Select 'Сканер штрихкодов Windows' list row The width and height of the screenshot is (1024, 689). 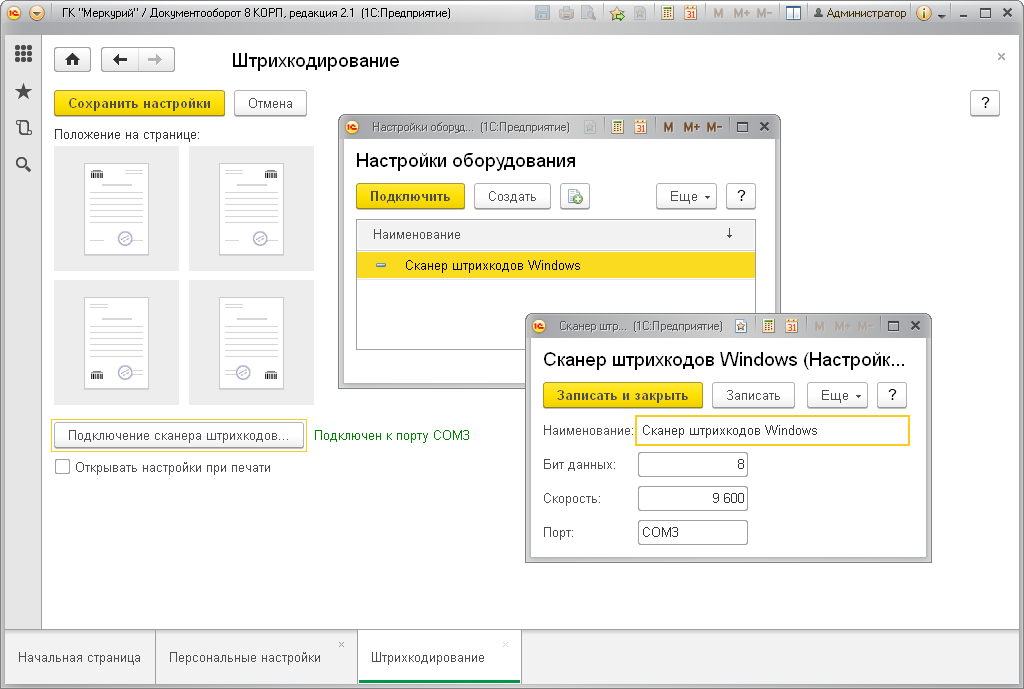coord(556,265)
